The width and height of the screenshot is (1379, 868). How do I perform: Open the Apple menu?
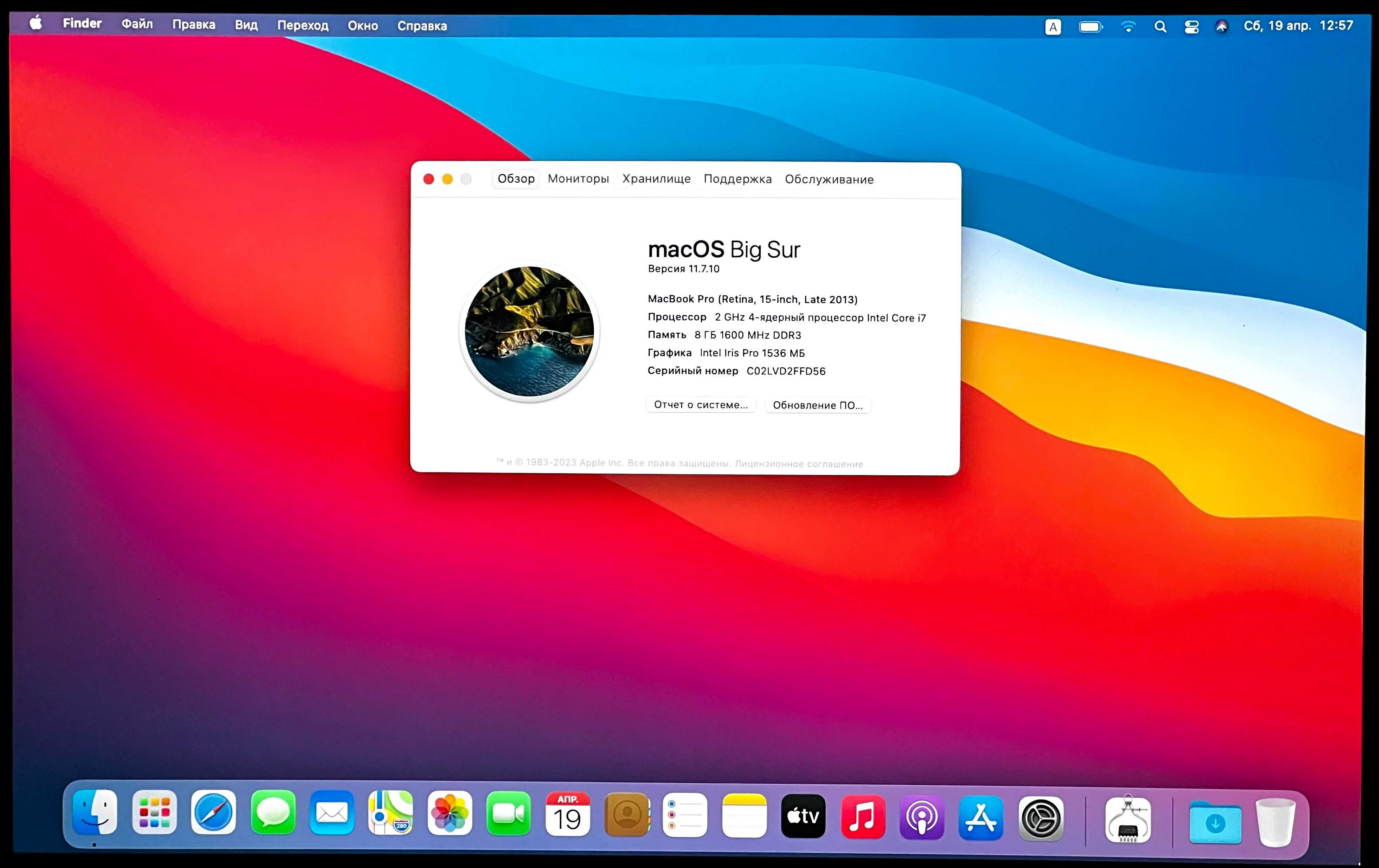pos(36,24)
